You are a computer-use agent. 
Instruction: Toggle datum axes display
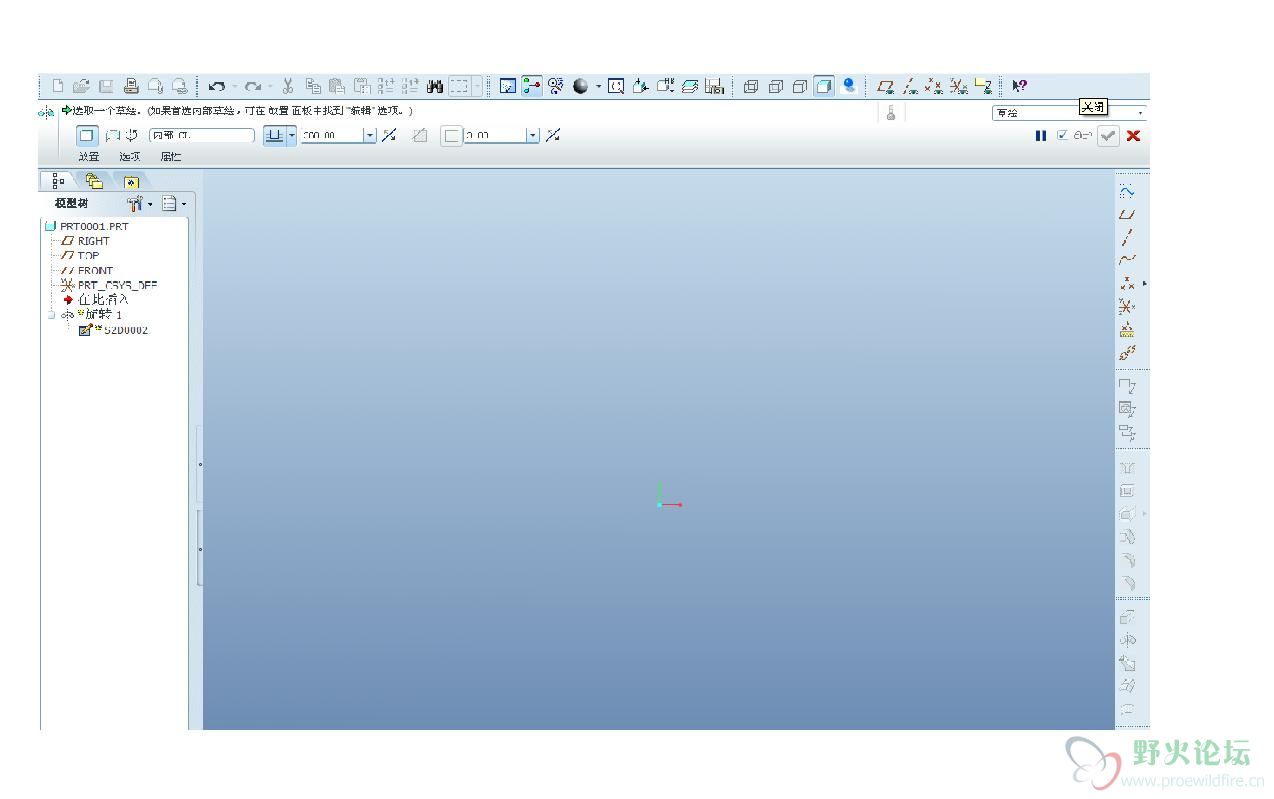pyautogui.click(x=910, y=87)
